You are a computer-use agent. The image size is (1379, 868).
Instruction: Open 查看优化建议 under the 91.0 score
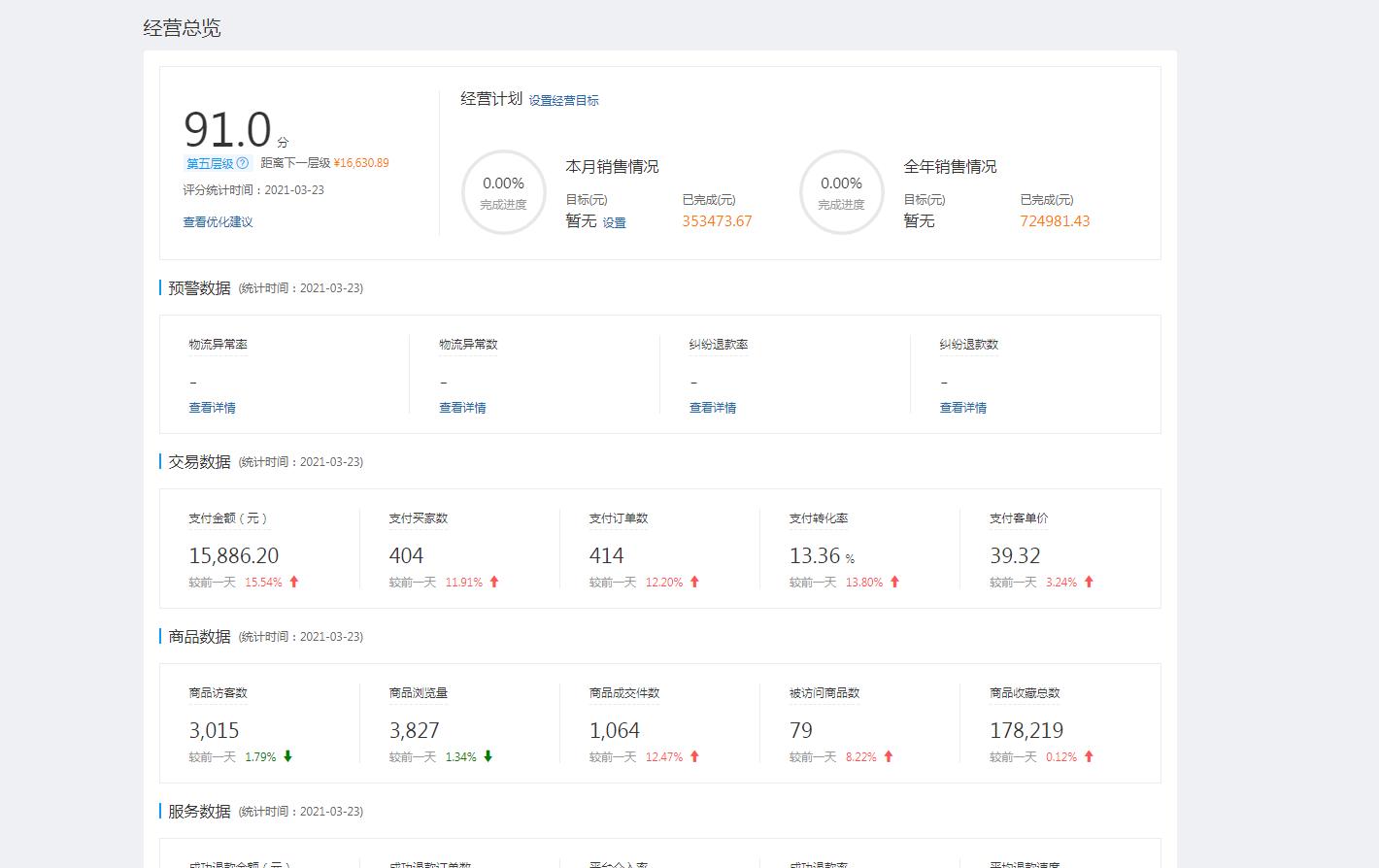[217, 222]
